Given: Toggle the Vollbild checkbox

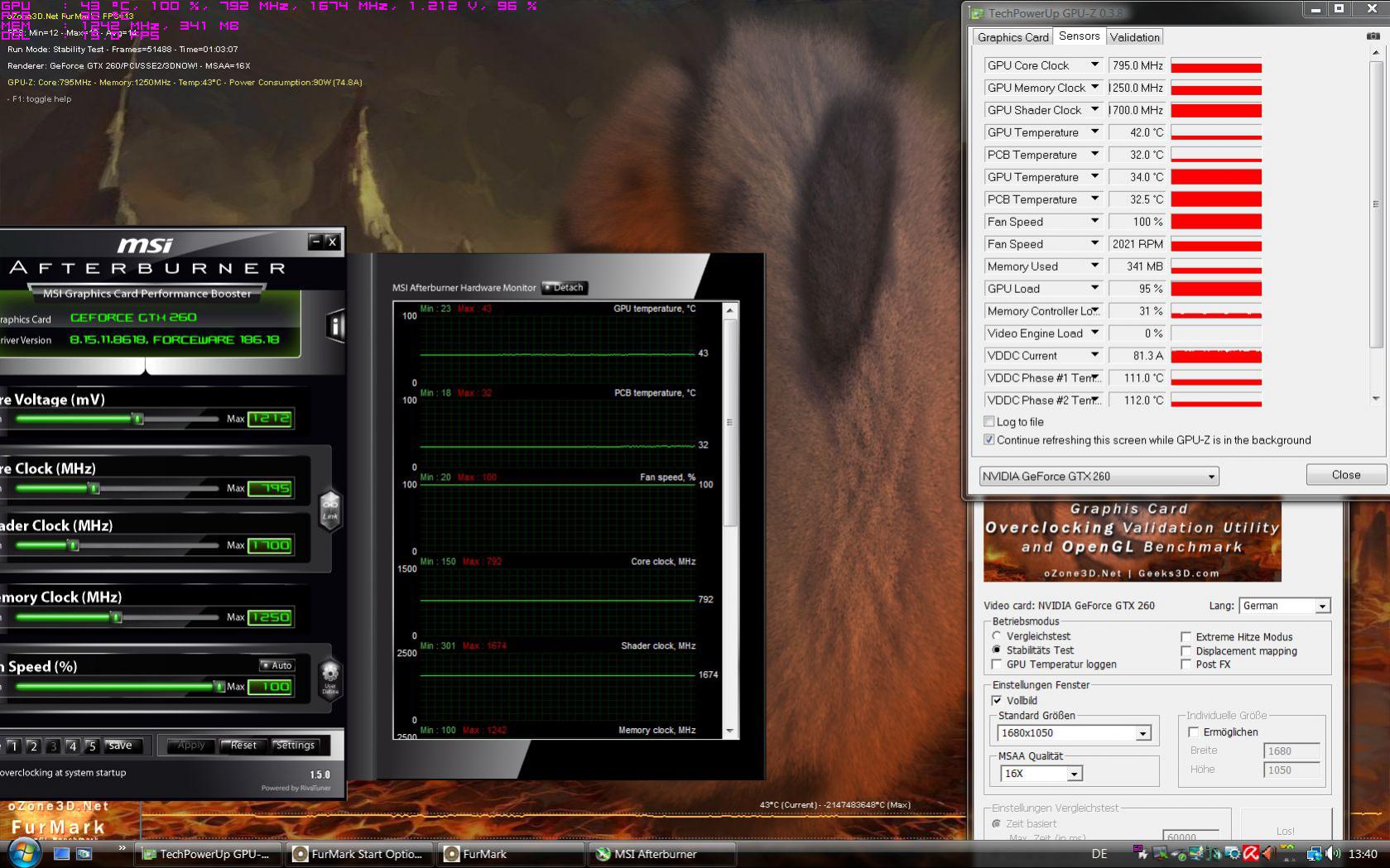Looking at the screenshot, I should point(997,701).
